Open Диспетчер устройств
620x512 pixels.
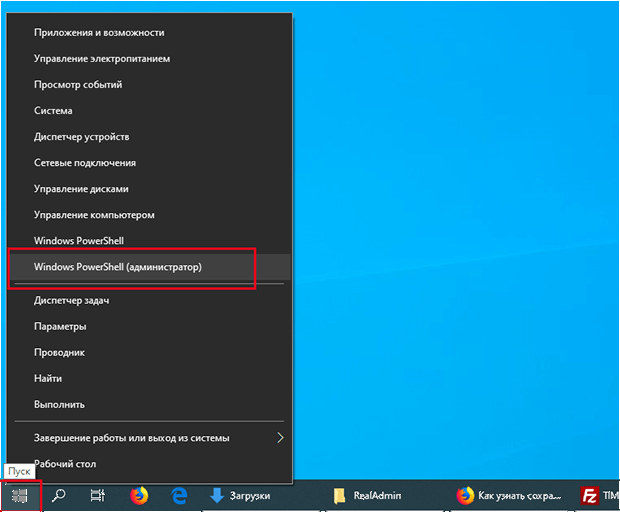(149, 137)
